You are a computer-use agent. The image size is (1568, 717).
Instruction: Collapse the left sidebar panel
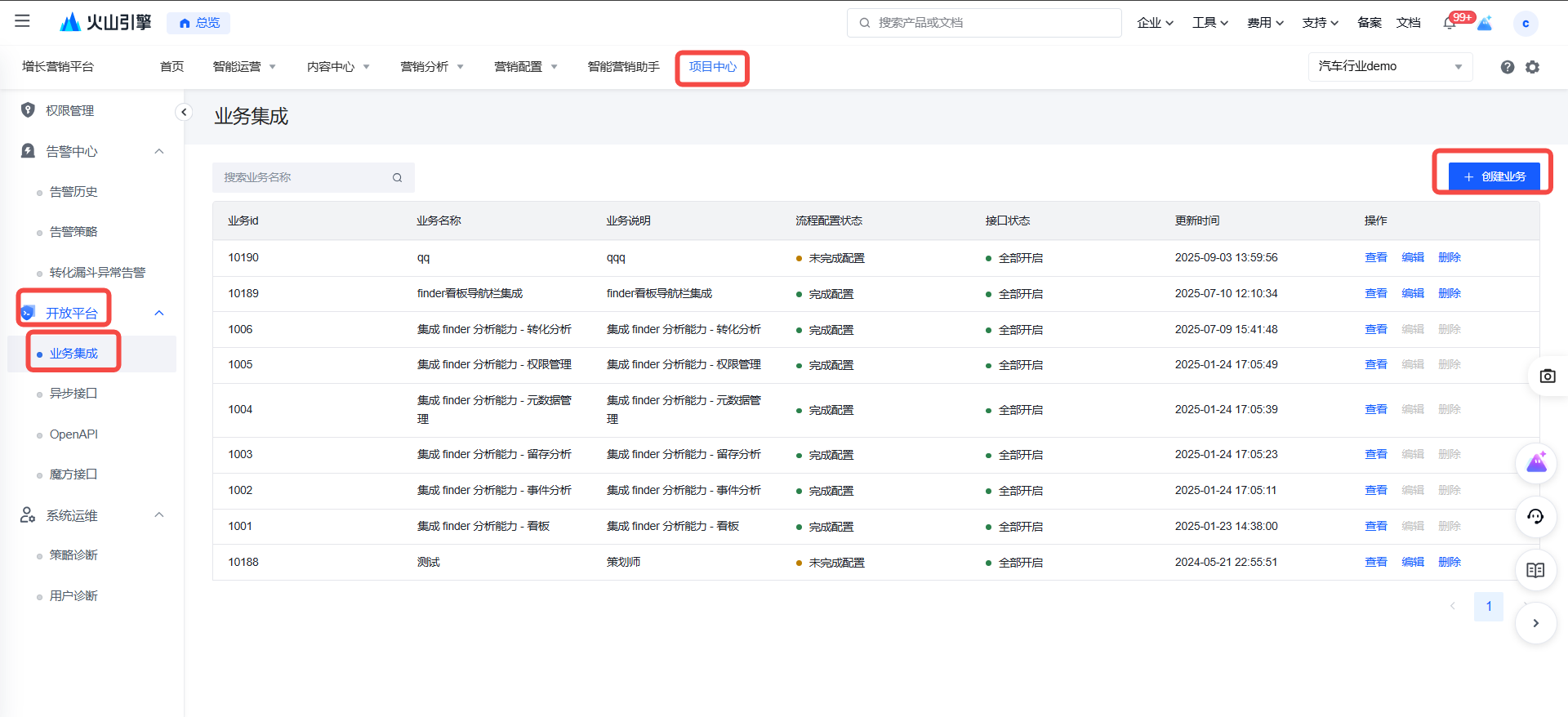point(184,112)
